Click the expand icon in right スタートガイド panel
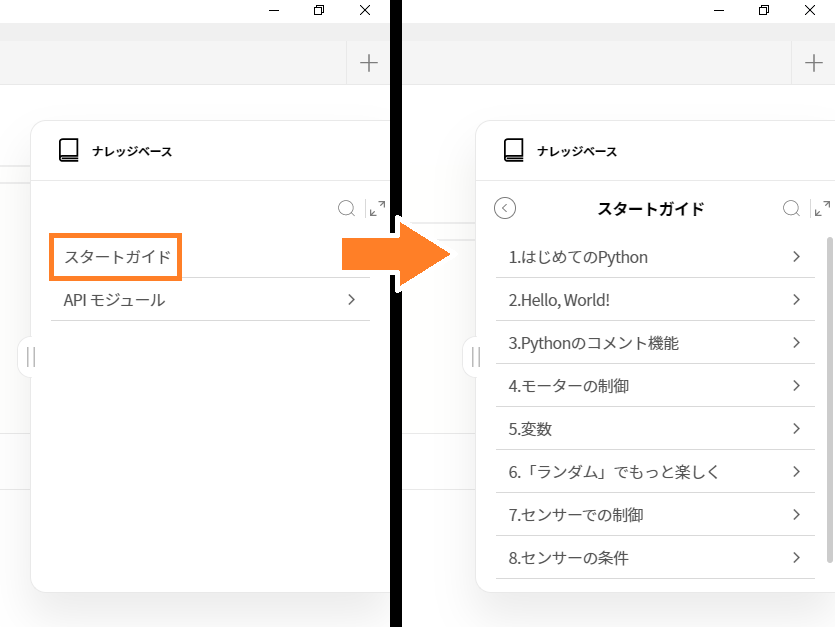Viewport: 835px width, 627px height. coord(822,208)
